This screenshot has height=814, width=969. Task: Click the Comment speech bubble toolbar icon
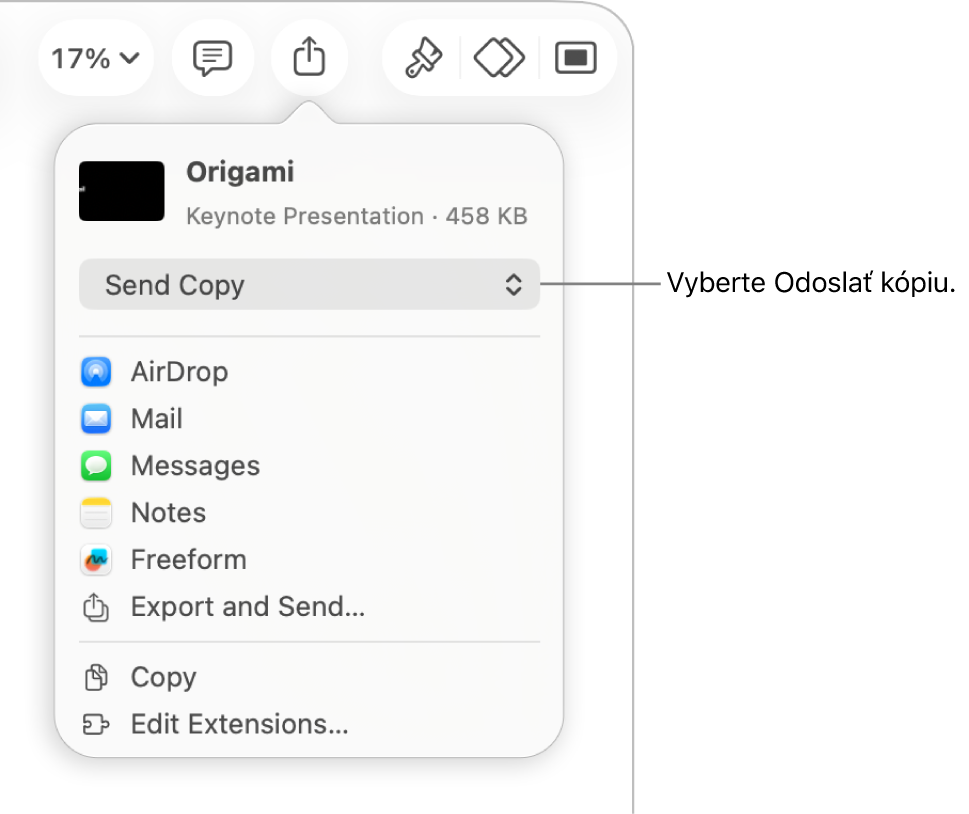(x=213, y=58)
